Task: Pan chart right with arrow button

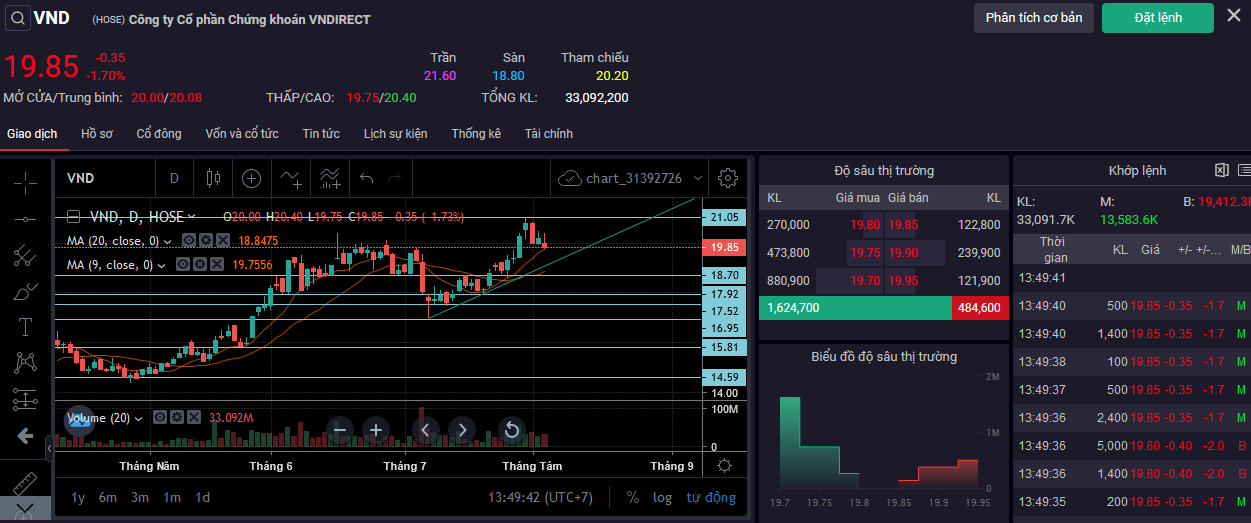Action: coord(462,431)
